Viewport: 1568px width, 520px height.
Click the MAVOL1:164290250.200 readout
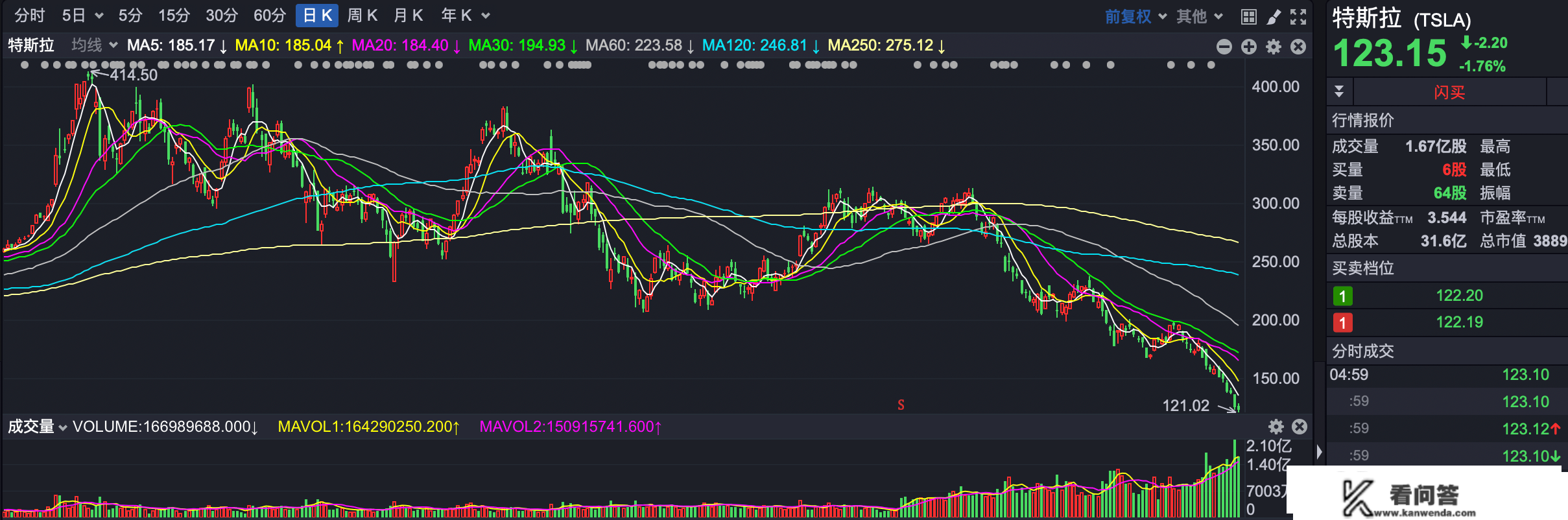[x=369, y=427]
